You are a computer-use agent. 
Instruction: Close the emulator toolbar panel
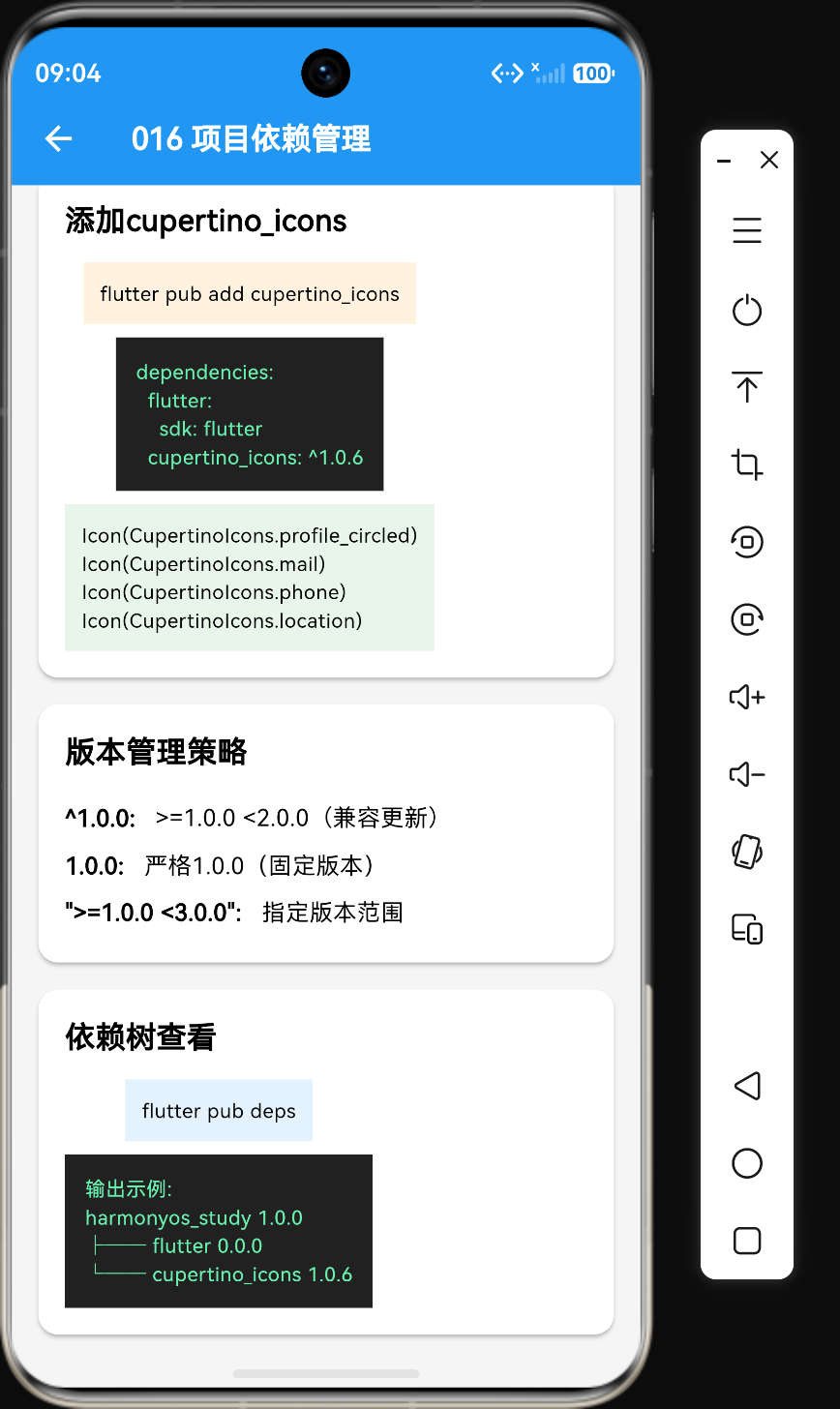click(769, 161)
